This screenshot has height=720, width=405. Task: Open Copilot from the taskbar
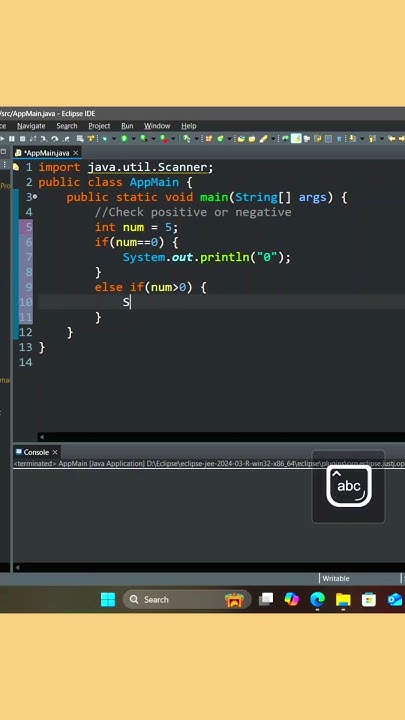292,600
